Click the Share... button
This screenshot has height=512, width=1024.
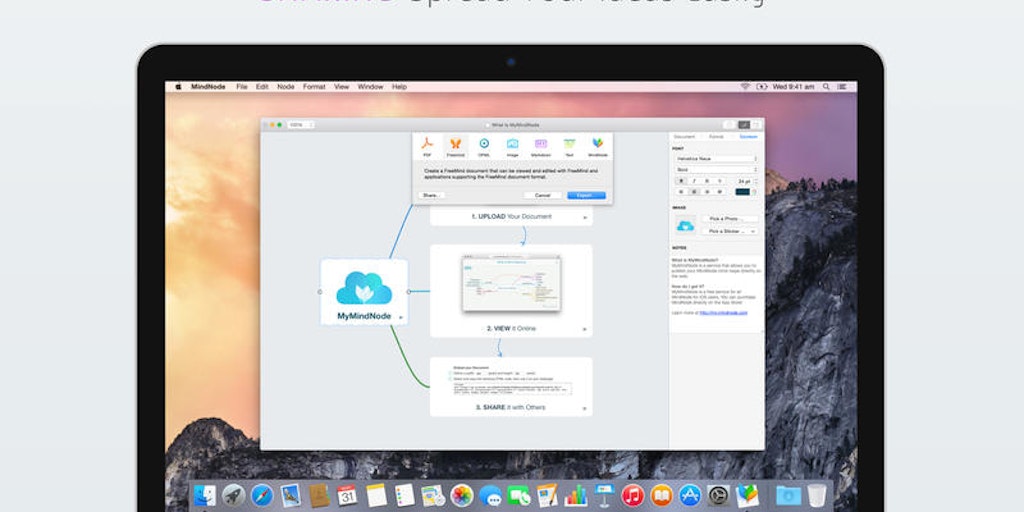pos(431,195)
